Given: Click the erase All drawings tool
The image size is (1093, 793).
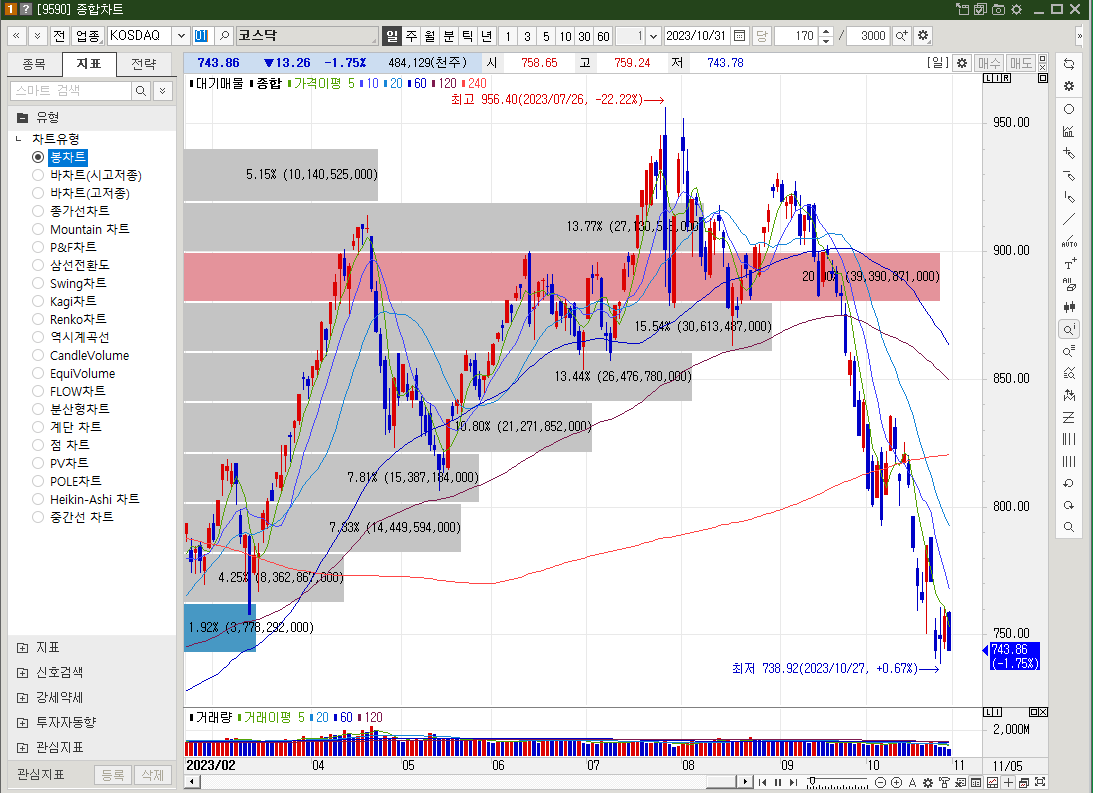Looking at the screenshot, I should click(x=1069, y=285).
